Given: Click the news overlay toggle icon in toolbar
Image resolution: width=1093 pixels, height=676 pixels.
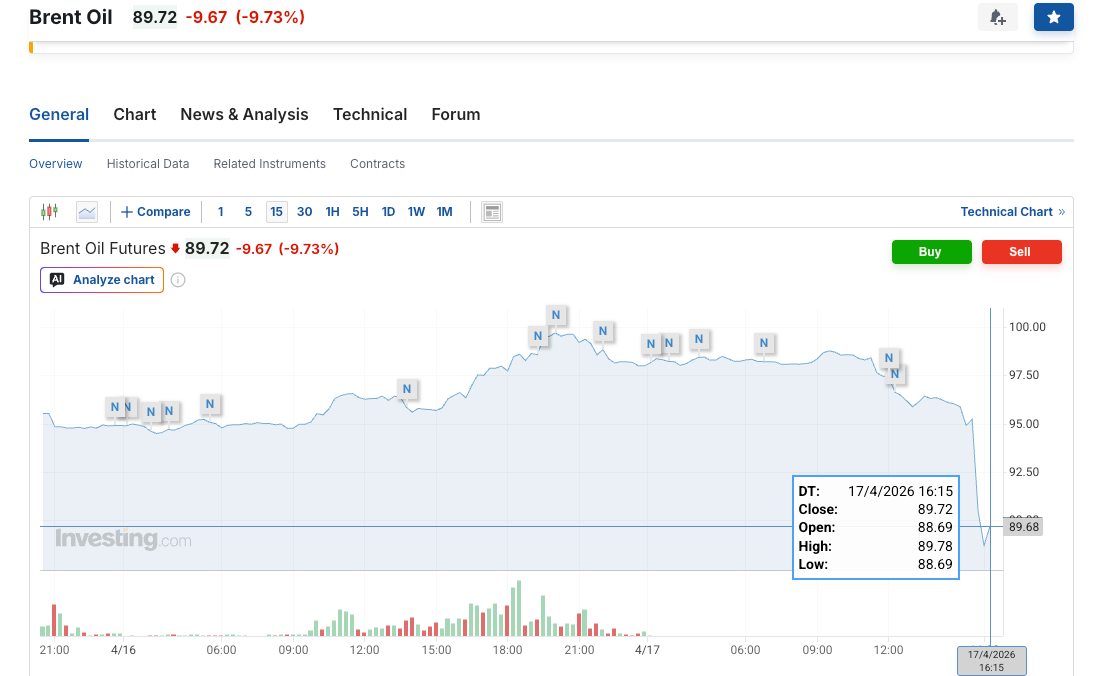Looking at the screenshot, I should pos(491,212).
